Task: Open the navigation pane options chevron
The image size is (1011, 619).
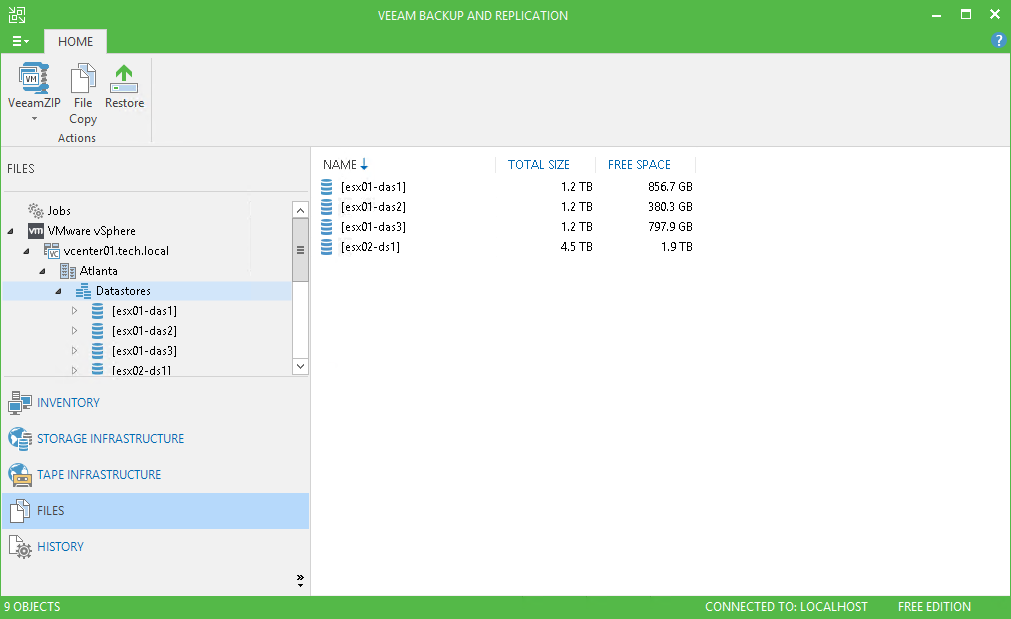Action: point(300,580)
